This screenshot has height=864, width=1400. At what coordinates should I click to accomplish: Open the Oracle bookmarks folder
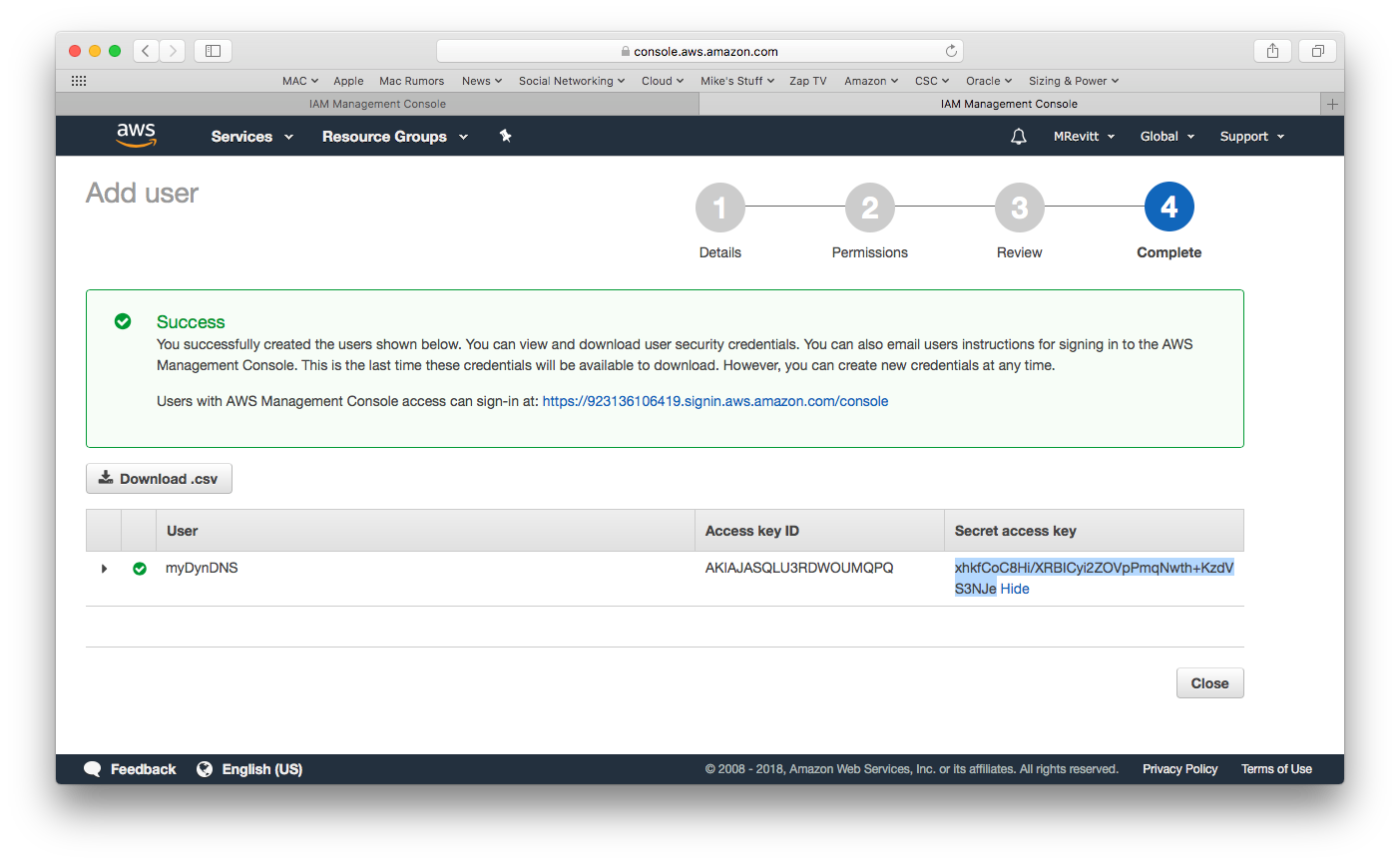pos(989,81)
